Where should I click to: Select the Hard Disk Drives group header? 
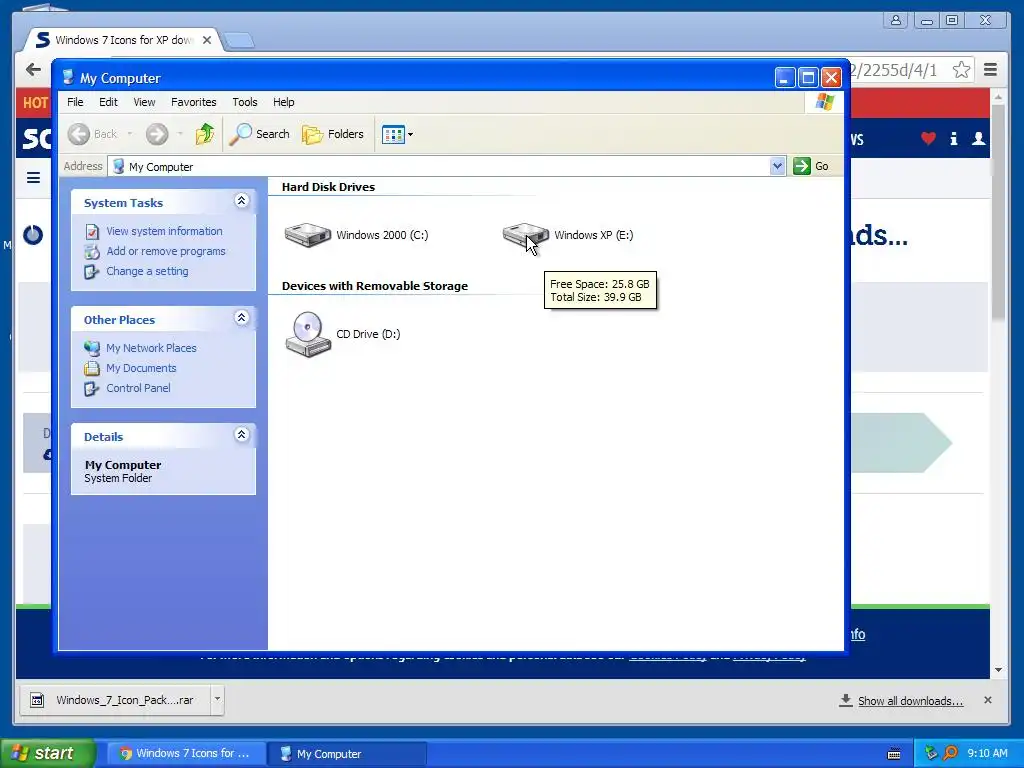pos(328,187)
